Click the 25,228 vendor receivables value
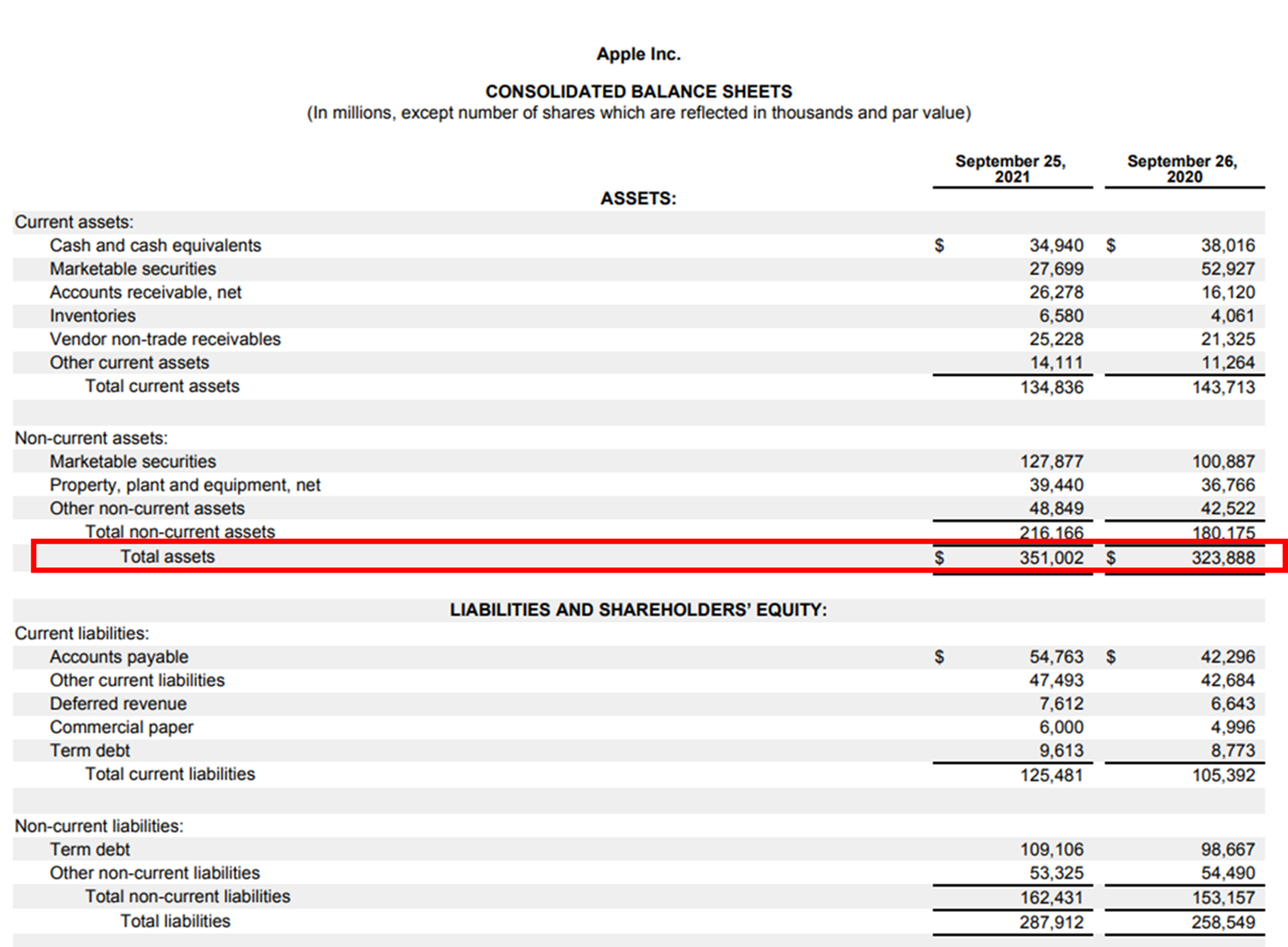Image resolution: width=1288 pixels, height=947 pixels. click(1056, 340)
